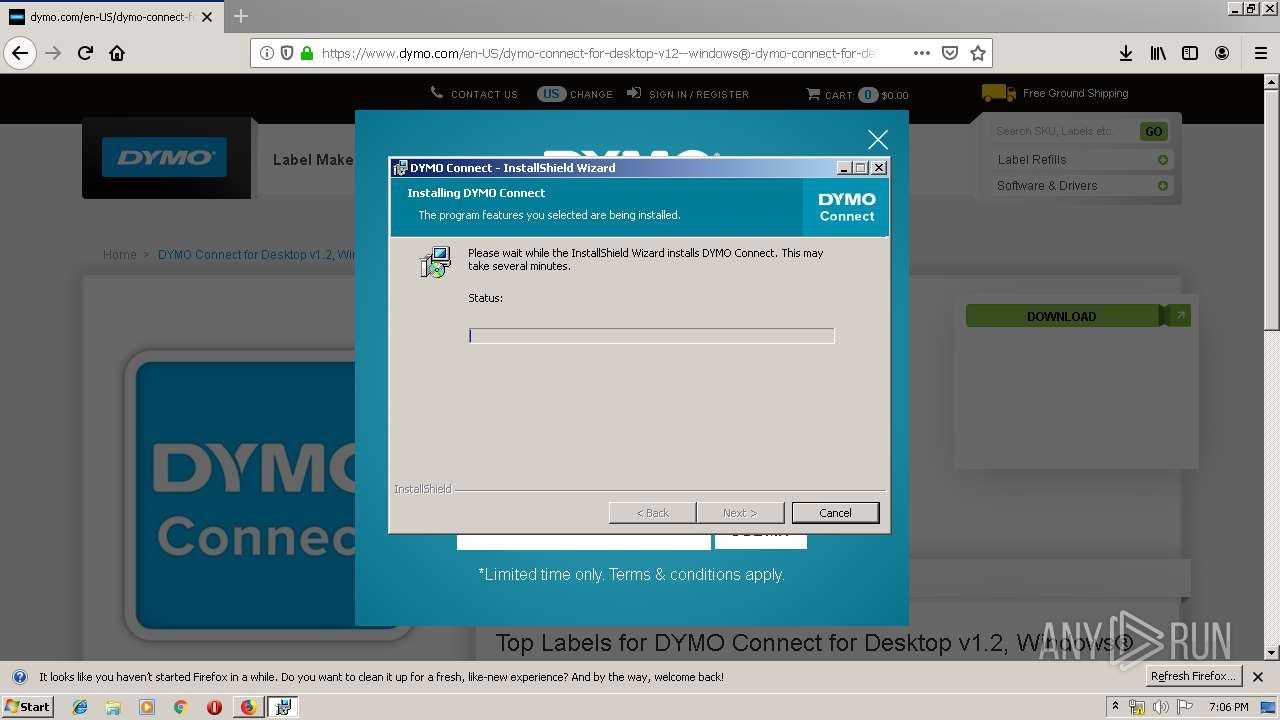Launch Opera from taskbar
1280x720 pixels.
(x=214, y=707)
